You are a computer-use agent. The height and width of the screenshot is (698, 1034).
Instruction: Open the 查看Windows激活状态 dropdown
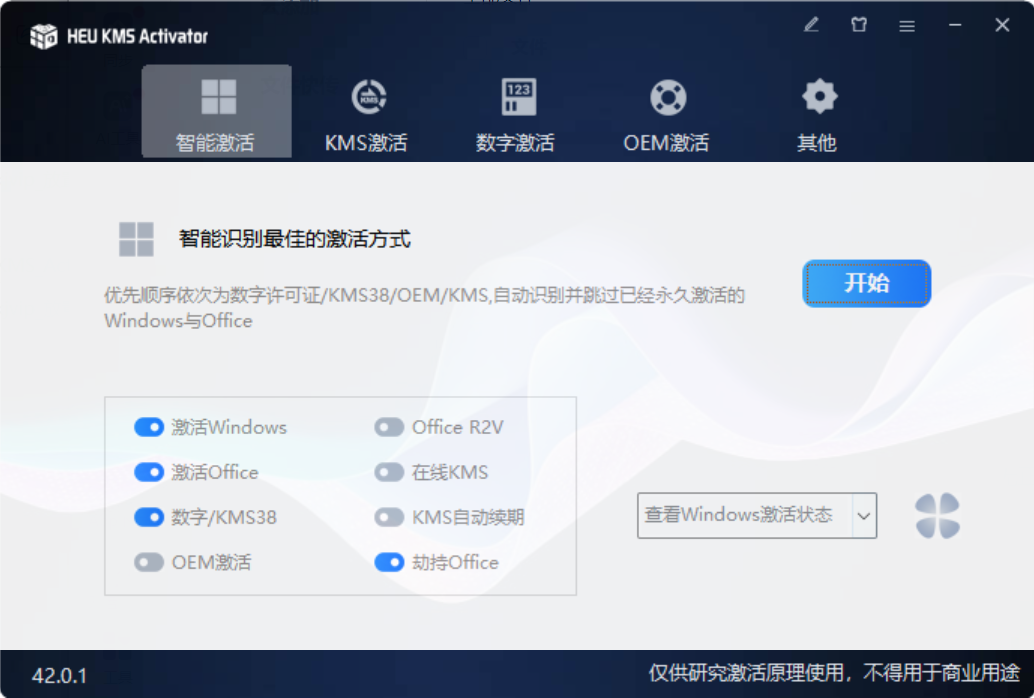[745, 515]
